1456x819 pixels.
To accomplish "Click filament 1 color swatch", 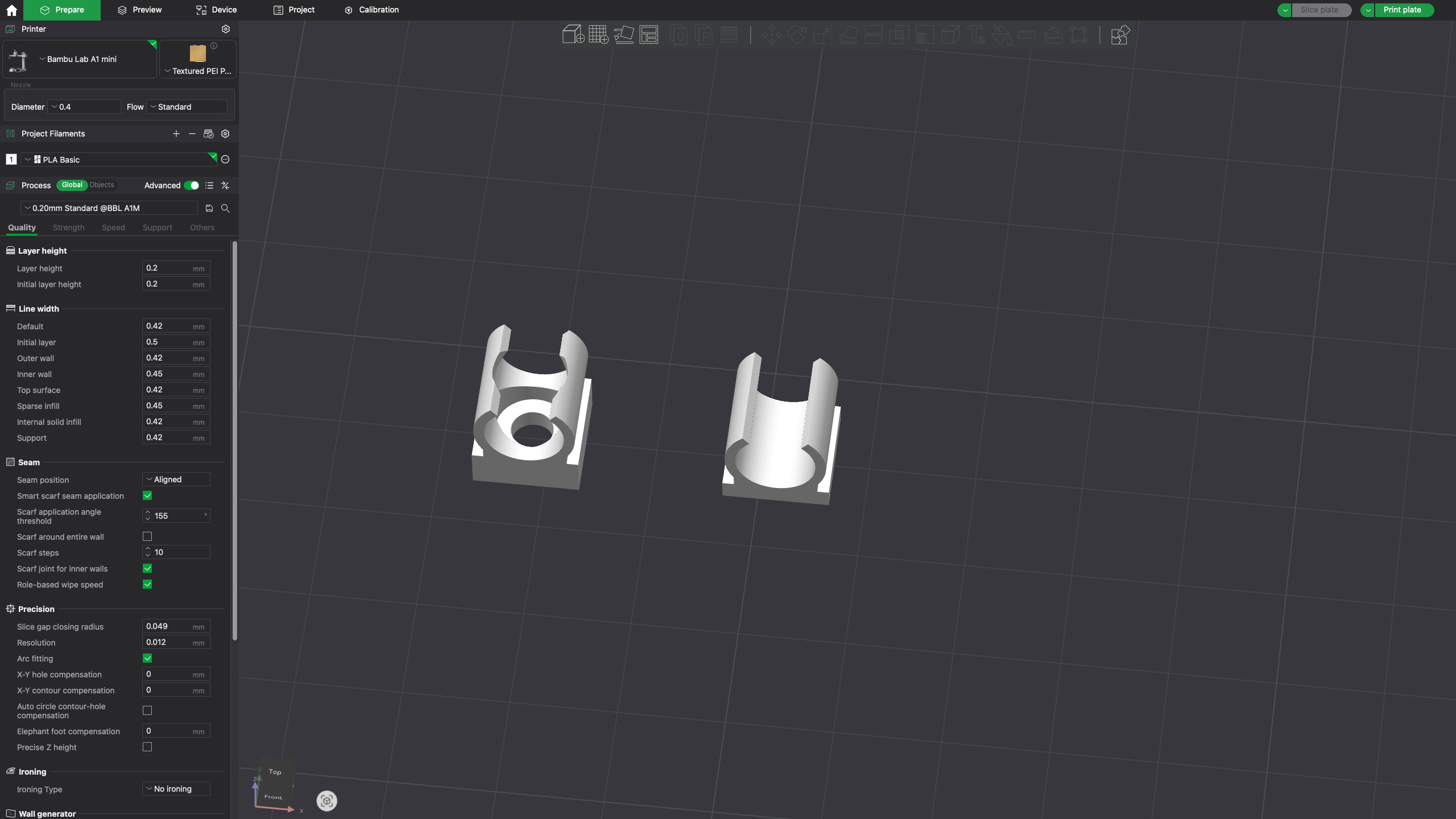I will [11, 160].
